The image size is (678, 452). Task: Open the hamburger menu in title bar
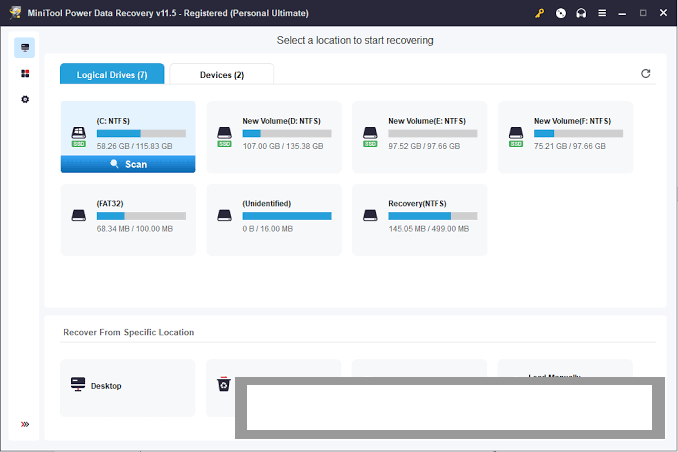(602, 13)
